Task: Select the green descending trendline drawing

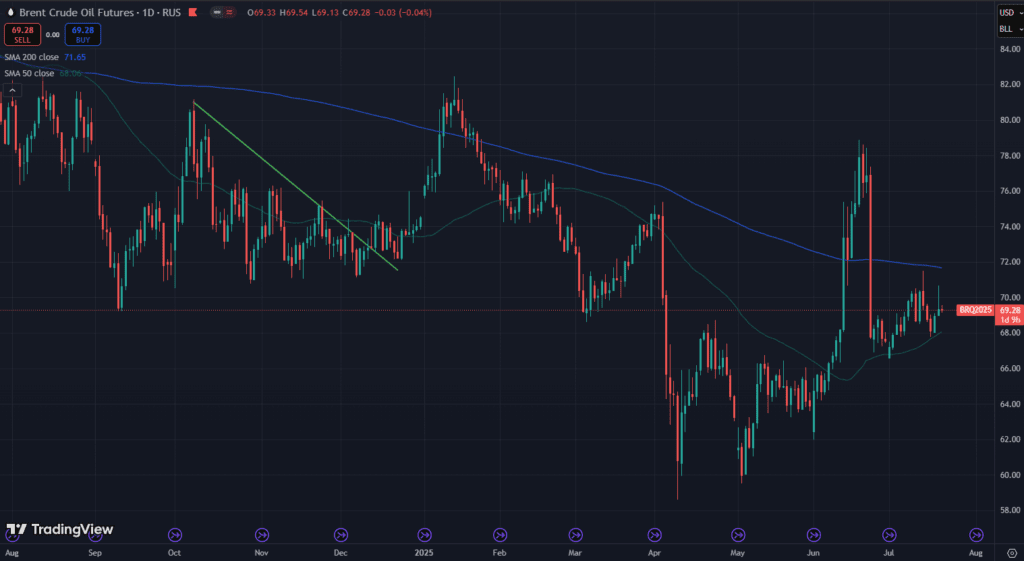Action: 295,185
